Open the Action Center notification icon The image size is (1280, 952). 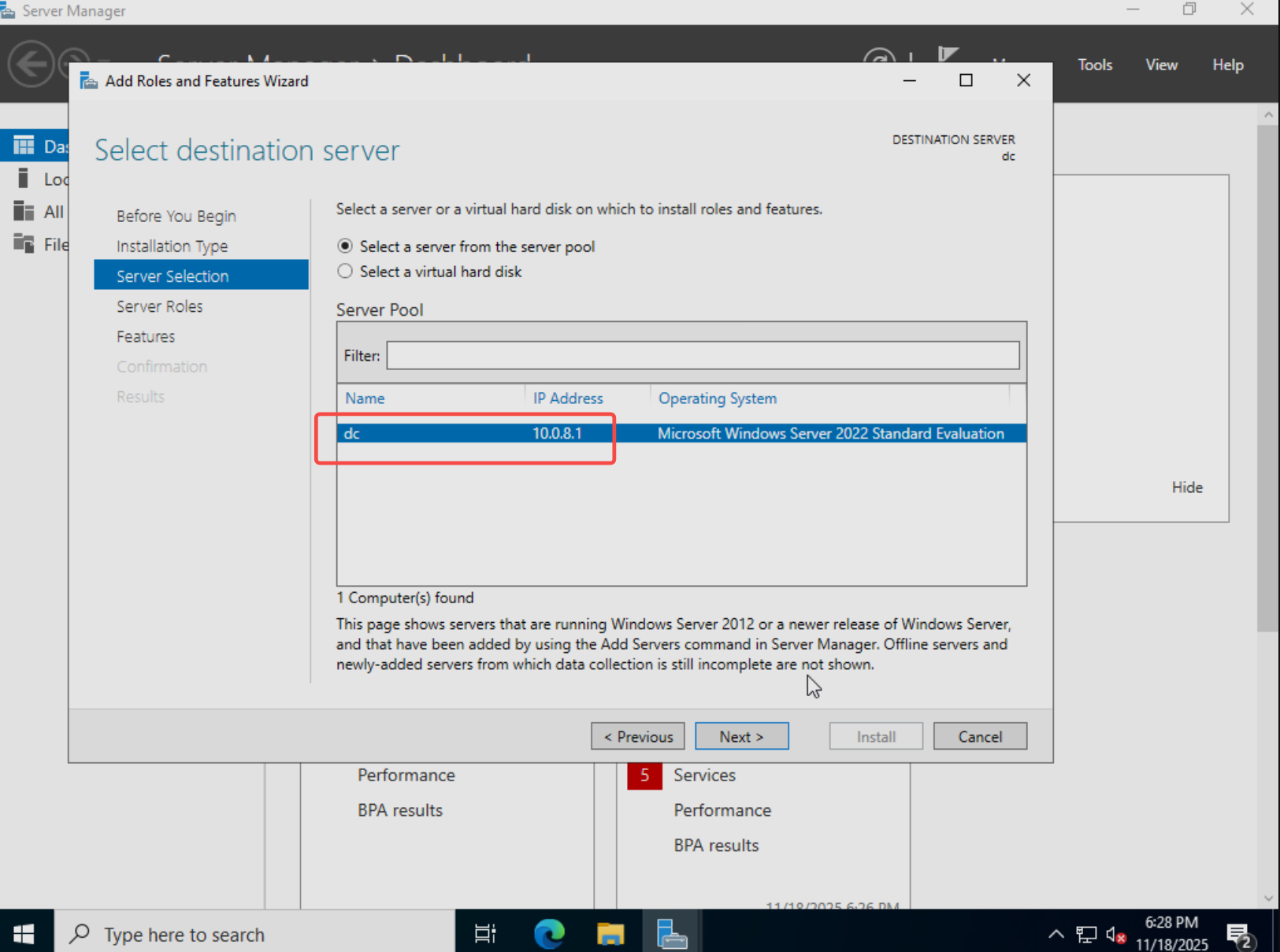(1239, 935)
